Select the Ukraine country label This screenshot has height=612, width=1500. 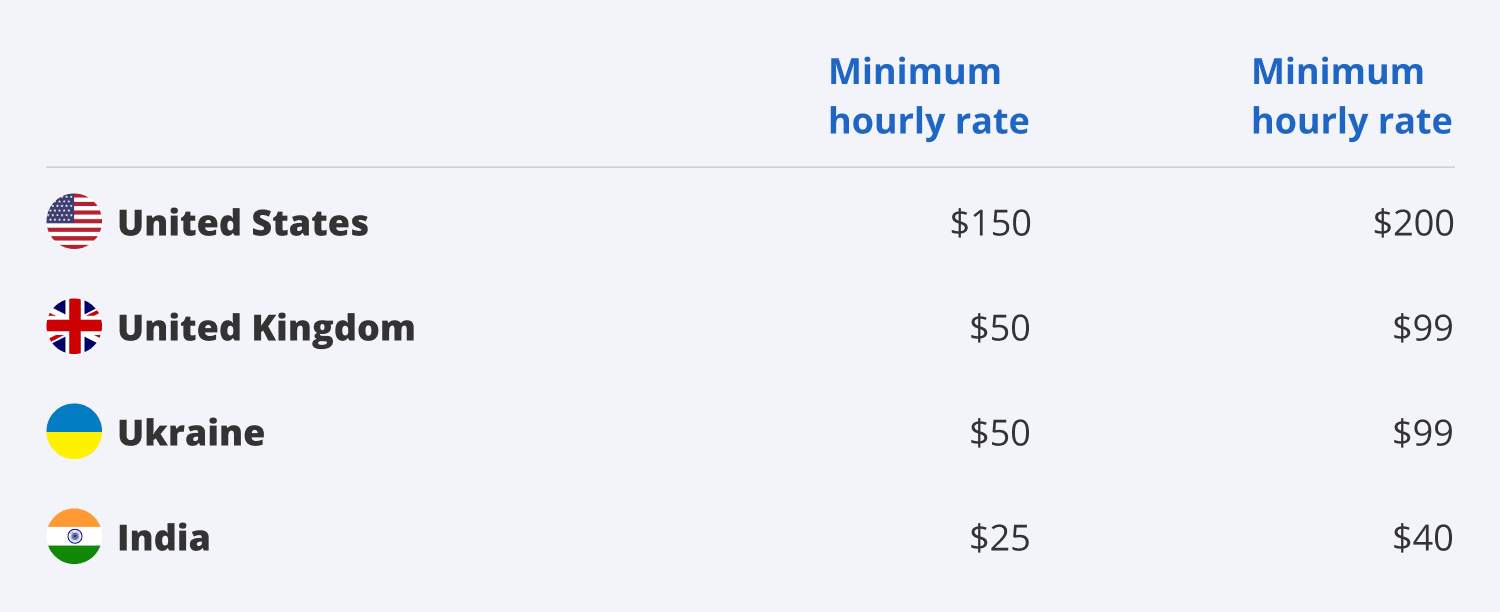[x=191, y=433]
